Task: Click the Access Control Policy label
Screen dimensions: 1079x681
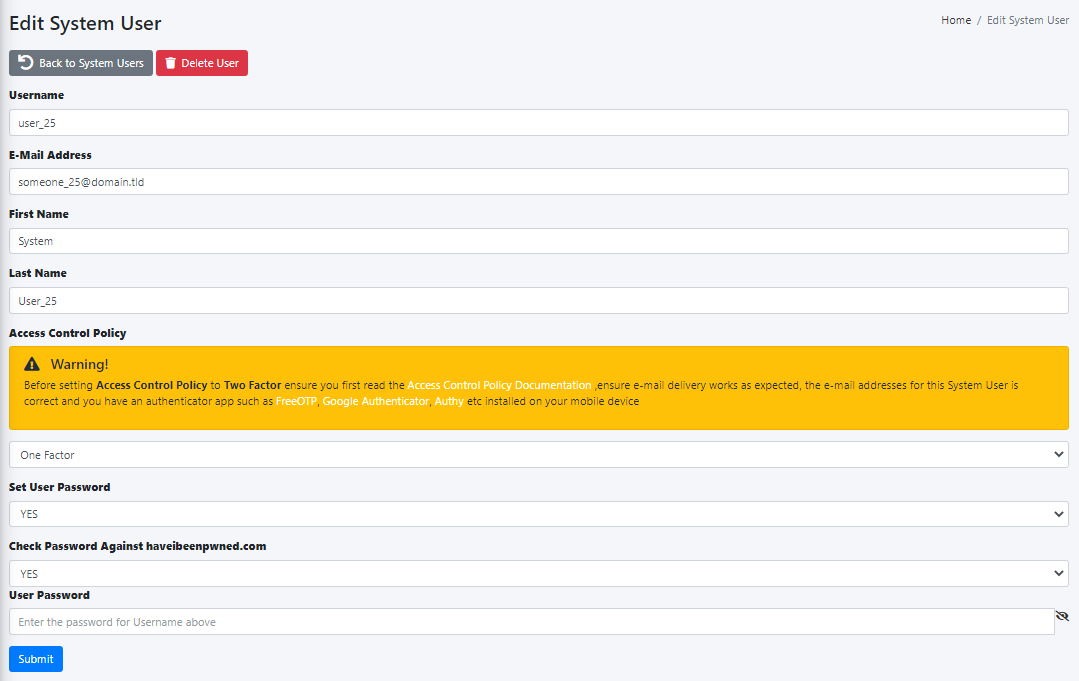Action: (67, 333)
